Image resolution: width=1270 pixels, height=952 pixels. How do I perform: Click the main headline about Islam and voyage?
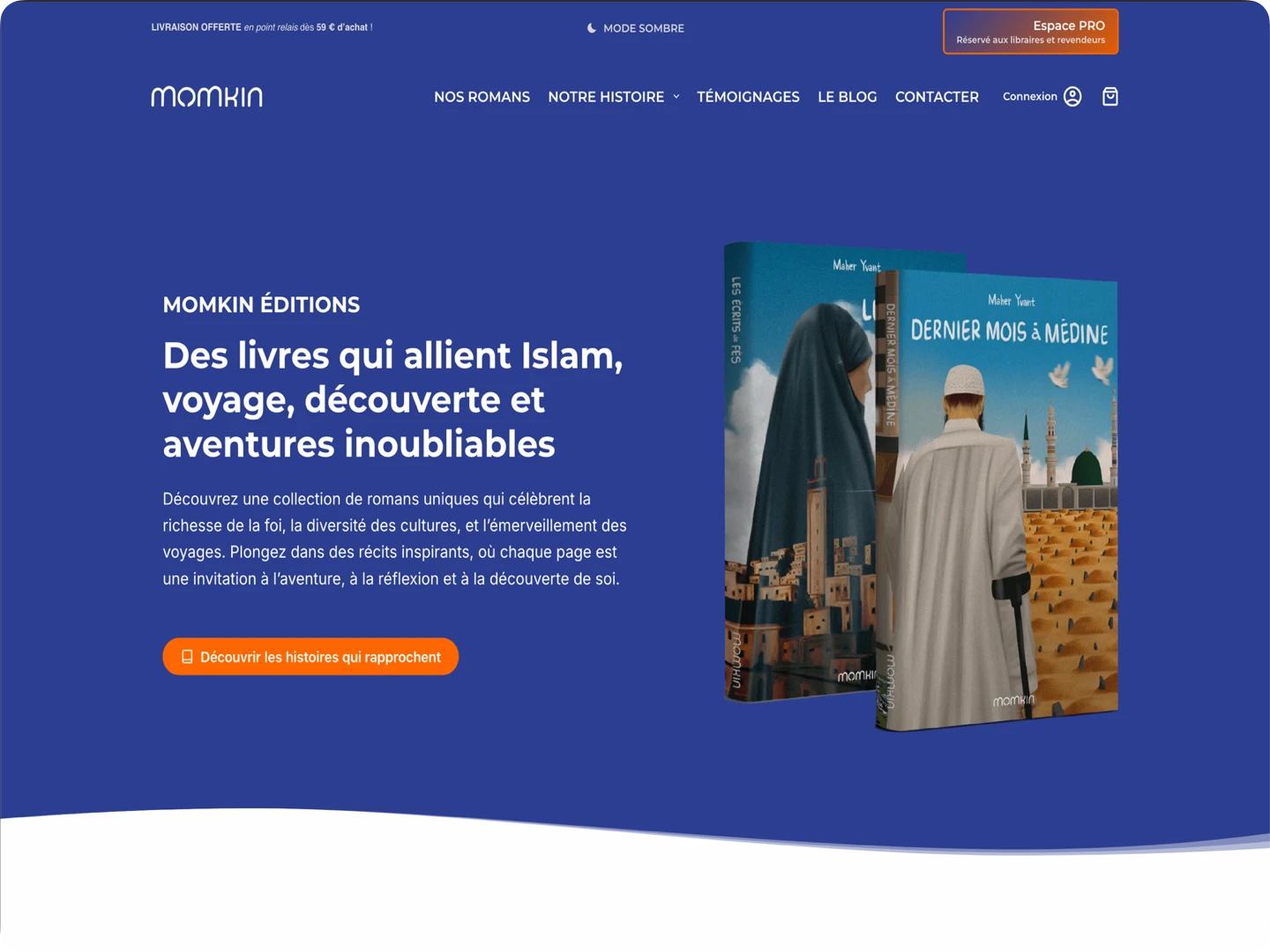click(393, 399)
